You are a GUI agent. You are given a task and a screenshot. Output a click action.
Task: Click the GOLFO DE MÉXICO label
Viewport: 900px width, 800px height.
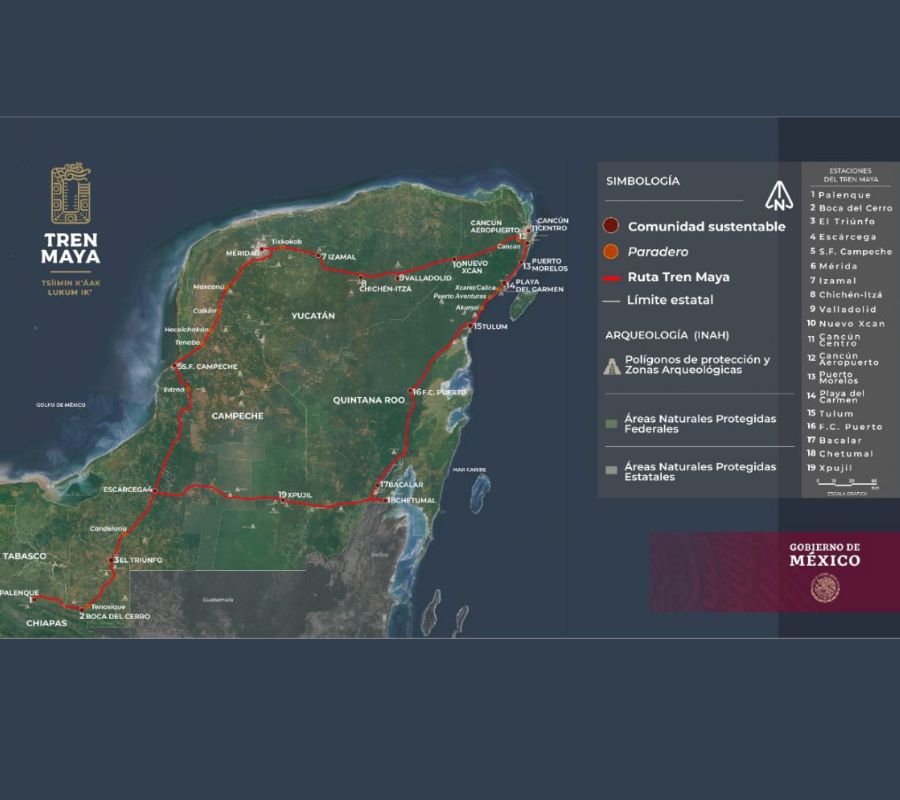61,405
